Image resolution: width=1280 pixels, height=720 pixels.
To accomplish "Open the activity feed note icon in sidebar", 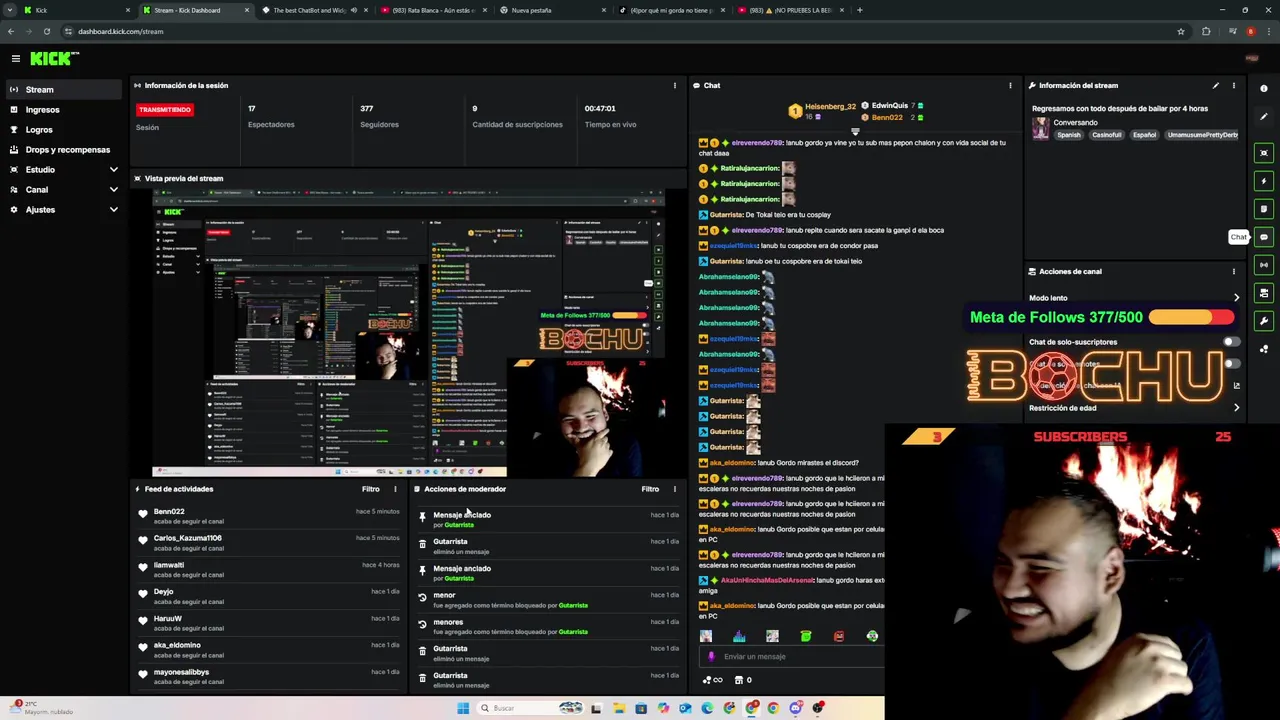I will [1264, 209].
